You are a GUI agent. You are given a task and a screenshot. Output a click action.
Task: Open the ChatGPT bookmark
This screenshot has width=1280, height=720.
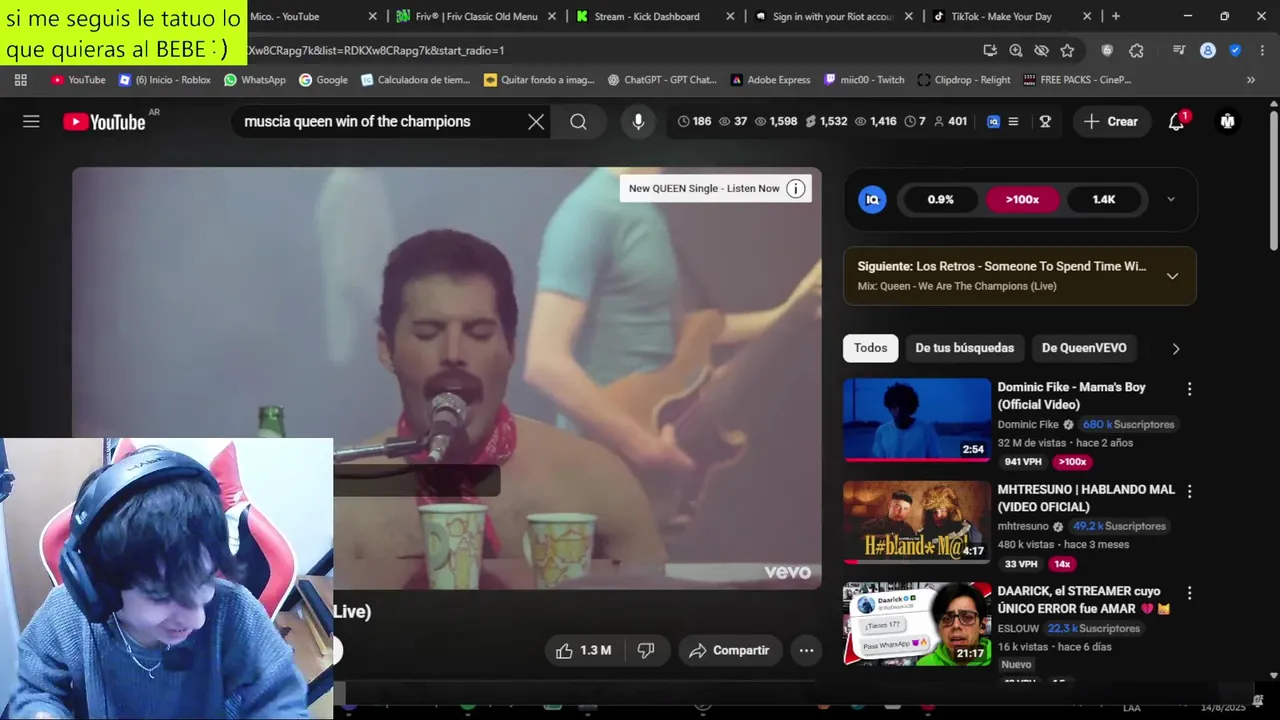tap(661, 80)
